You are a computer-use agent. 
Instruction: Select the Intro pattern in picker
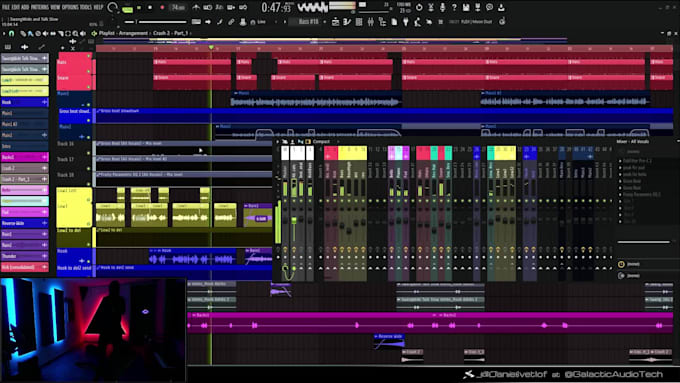point(24,146)
